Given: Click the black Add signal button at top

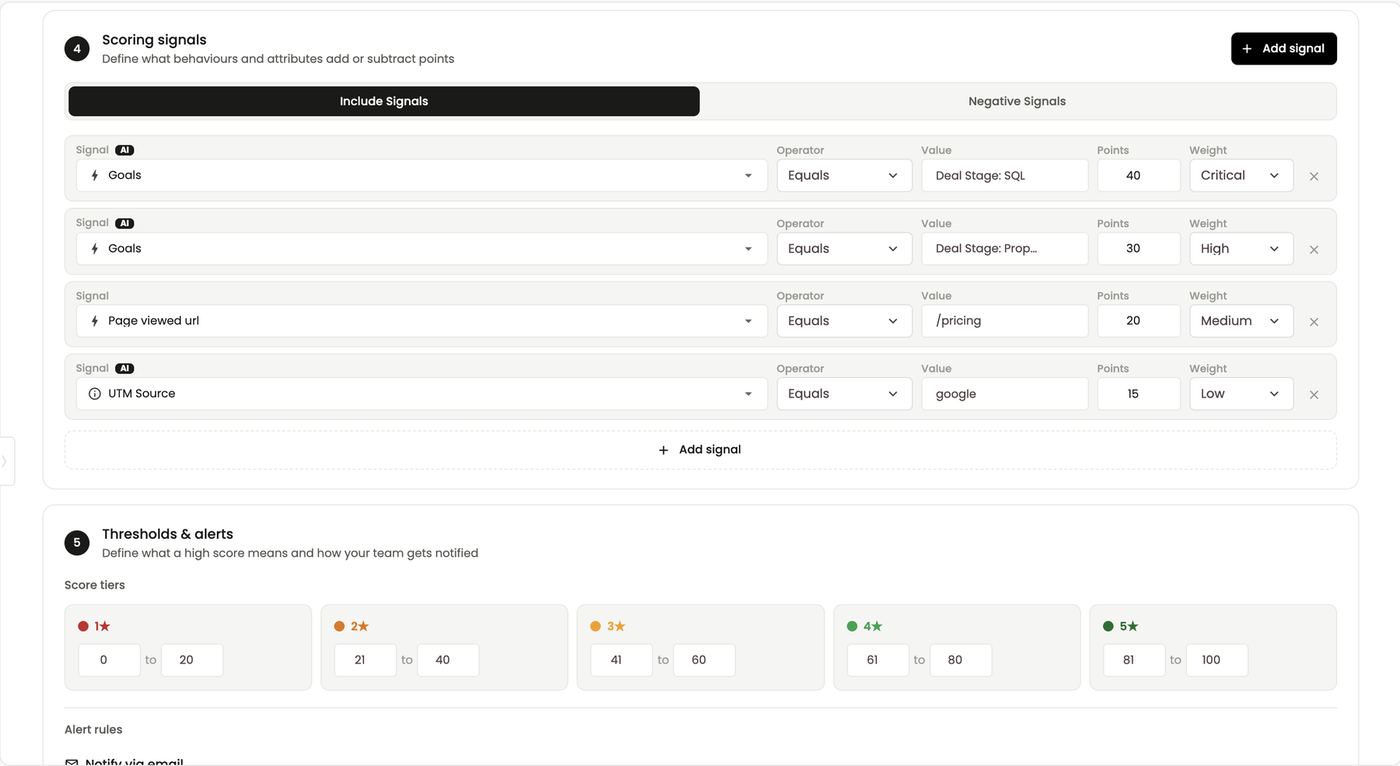Looking at the screenshot, I should (1284, 48).
